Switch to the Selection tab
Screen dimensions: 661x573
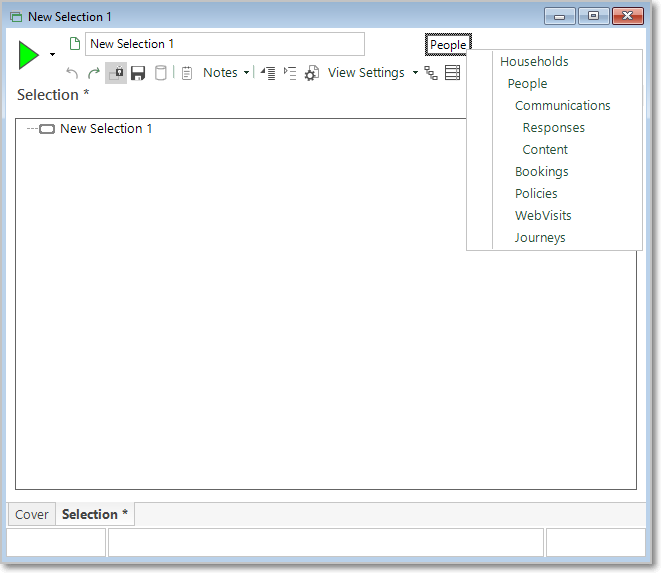tap(95, 514)
